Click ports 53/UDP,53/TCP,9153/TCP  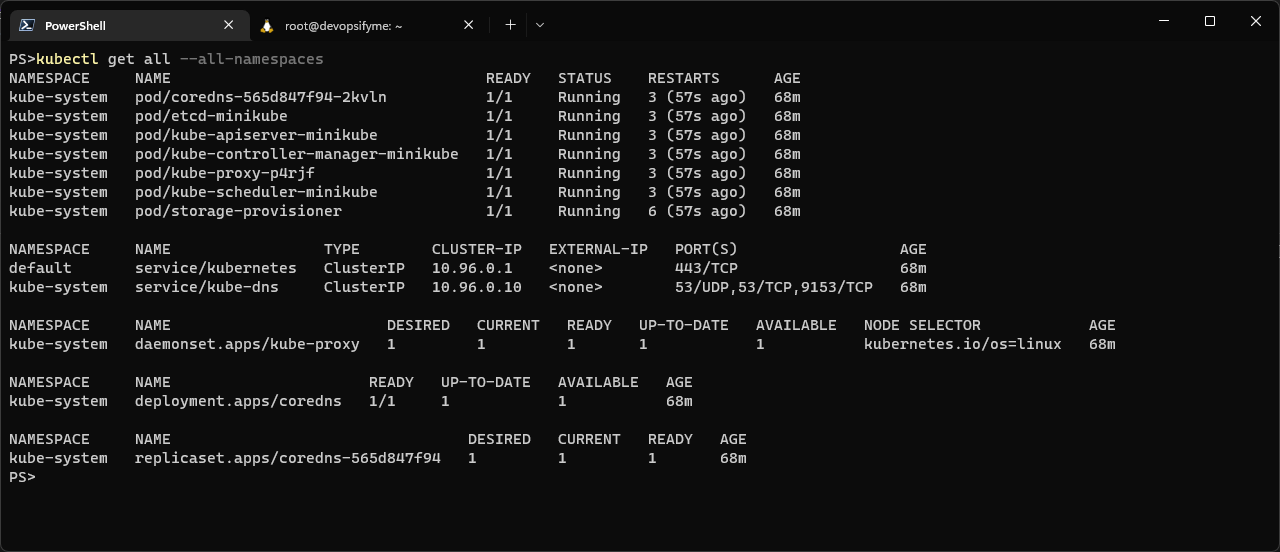774,287
